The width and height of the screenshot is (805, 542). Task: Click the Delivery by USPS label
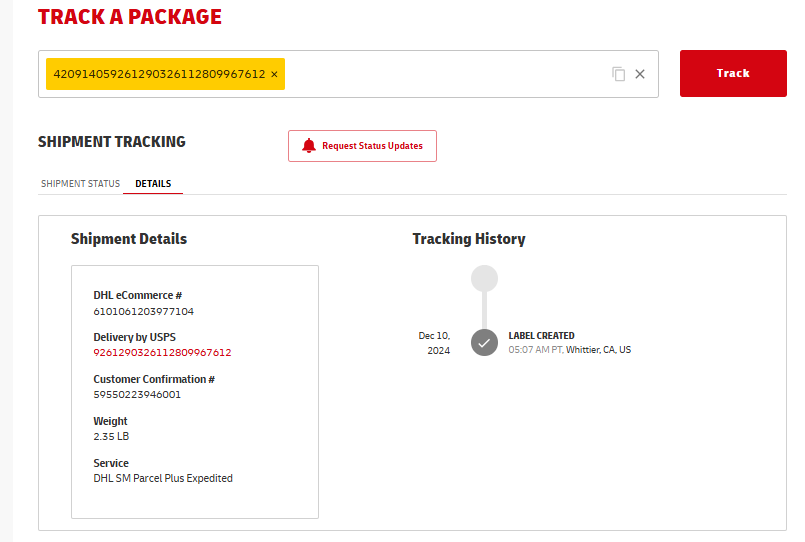pos(135,337)
